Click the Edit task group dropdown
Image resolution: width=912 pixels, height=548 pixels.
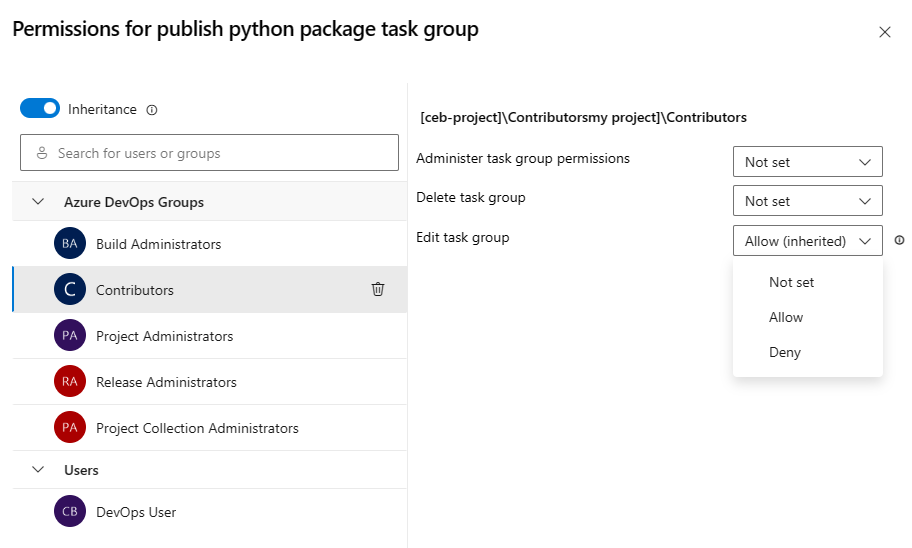tap(807, 241)
